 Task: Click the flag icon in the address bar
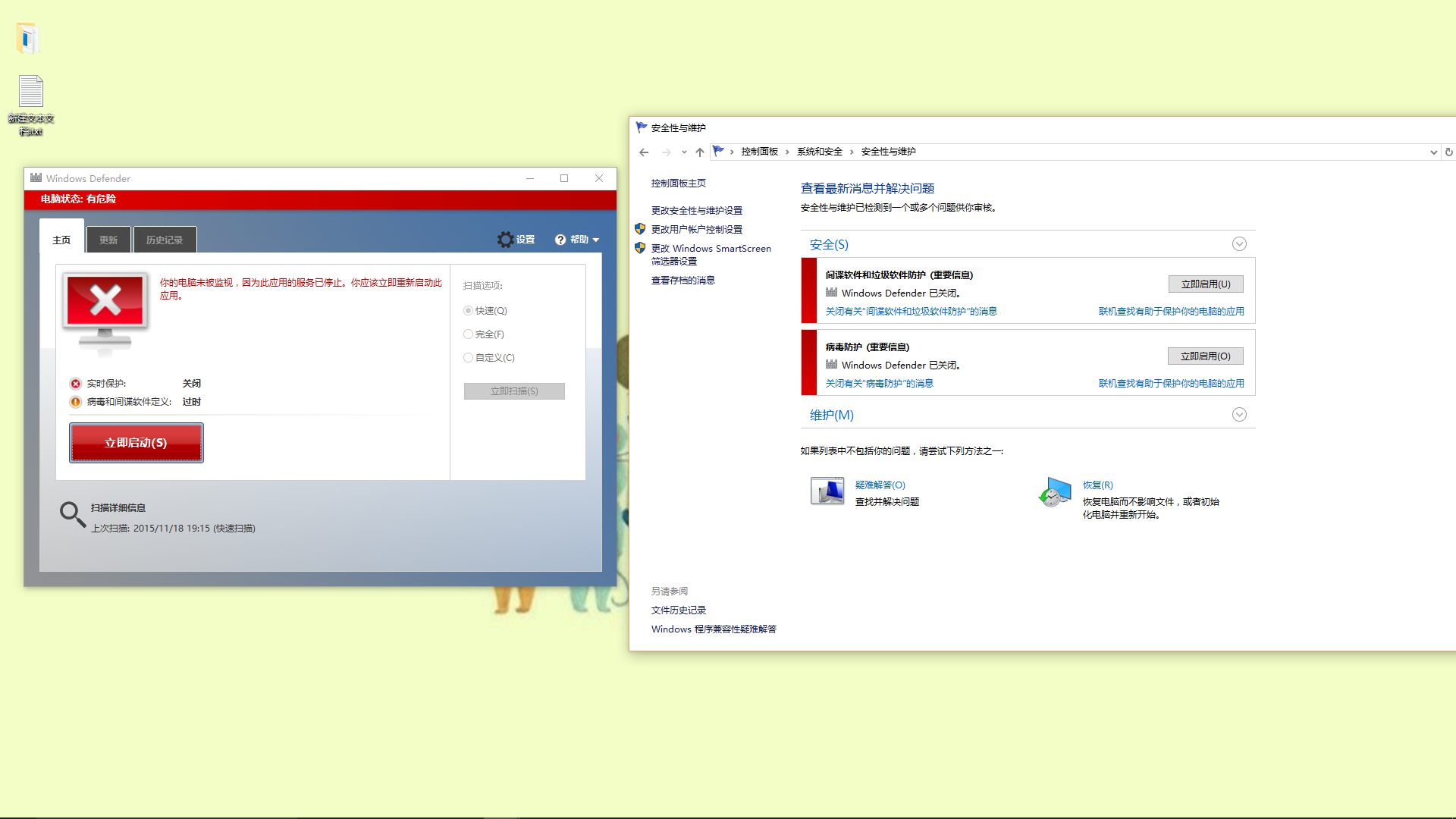point(719,151)
